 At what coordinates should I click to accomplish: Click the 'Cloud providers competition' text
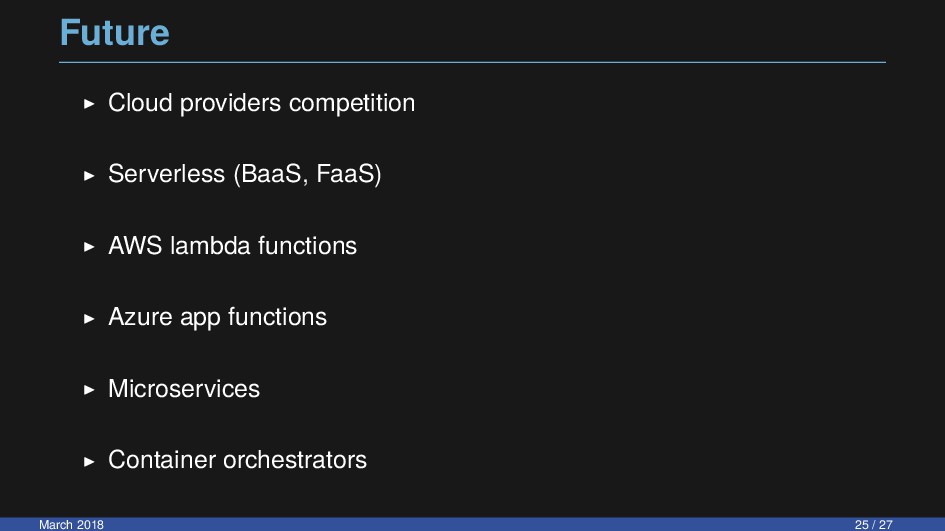tap(262, 103)
